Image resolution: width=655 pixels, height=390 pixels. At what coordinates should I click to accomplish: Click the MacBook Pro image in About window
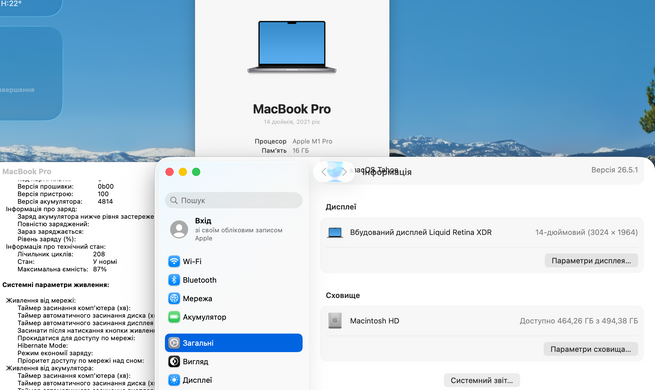click(292, 47)
